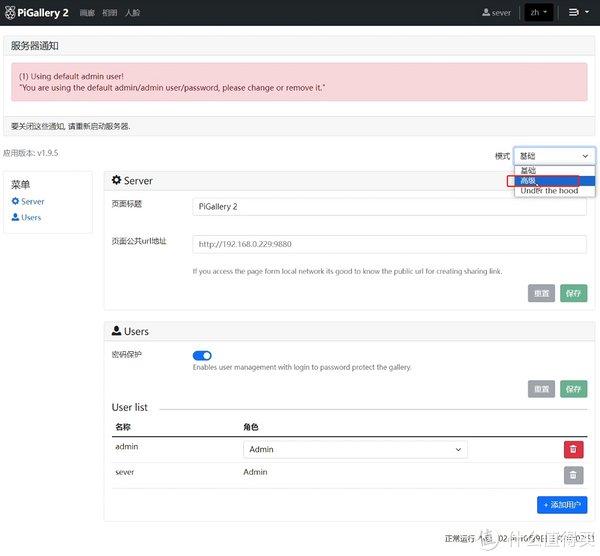Click the sever user account
This screenshot has width=600, height=556.
[496, 13]
